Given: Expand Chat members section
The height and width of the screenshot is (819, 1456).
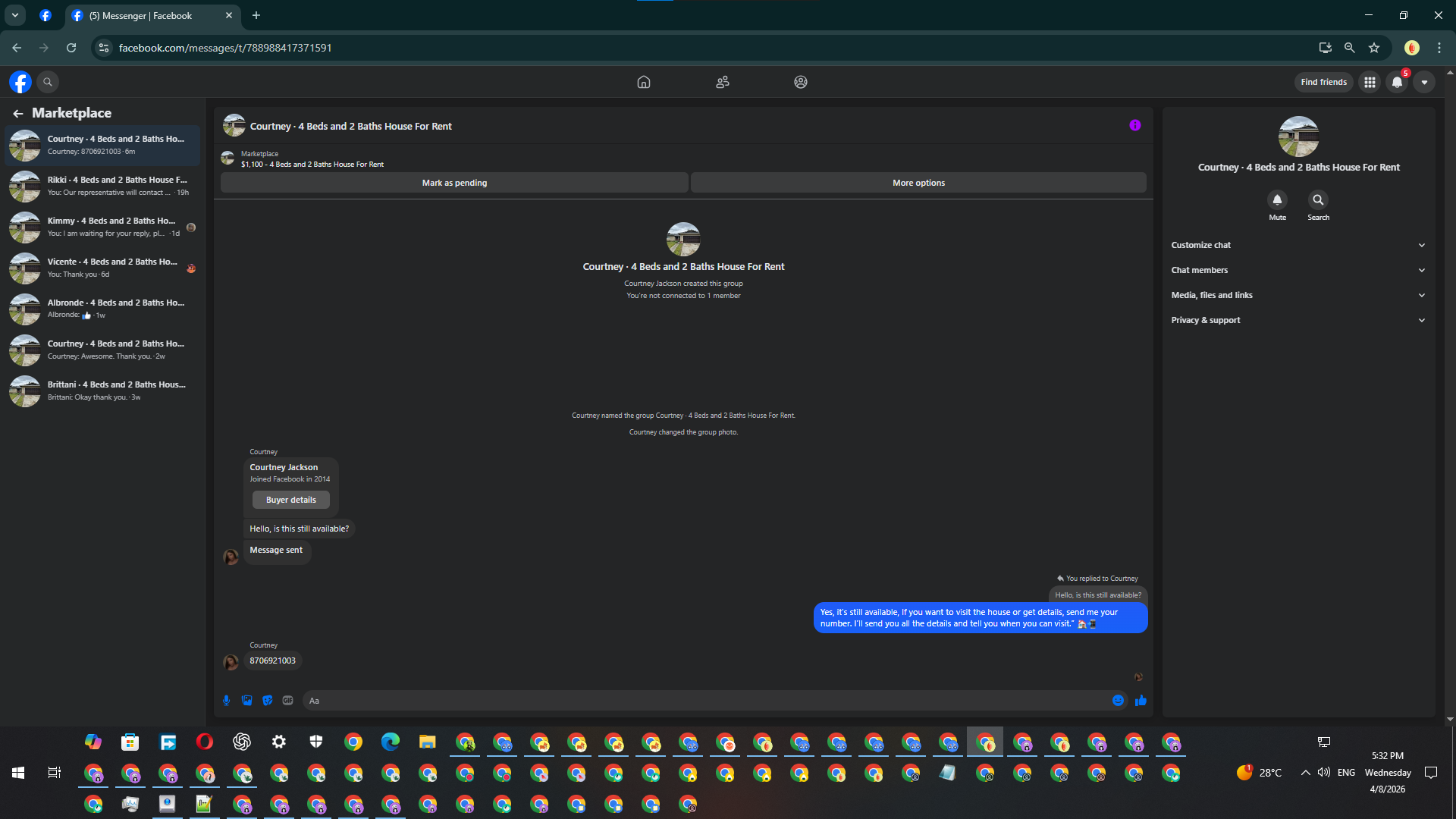Looking at the screenshot, I should 1298,270.
